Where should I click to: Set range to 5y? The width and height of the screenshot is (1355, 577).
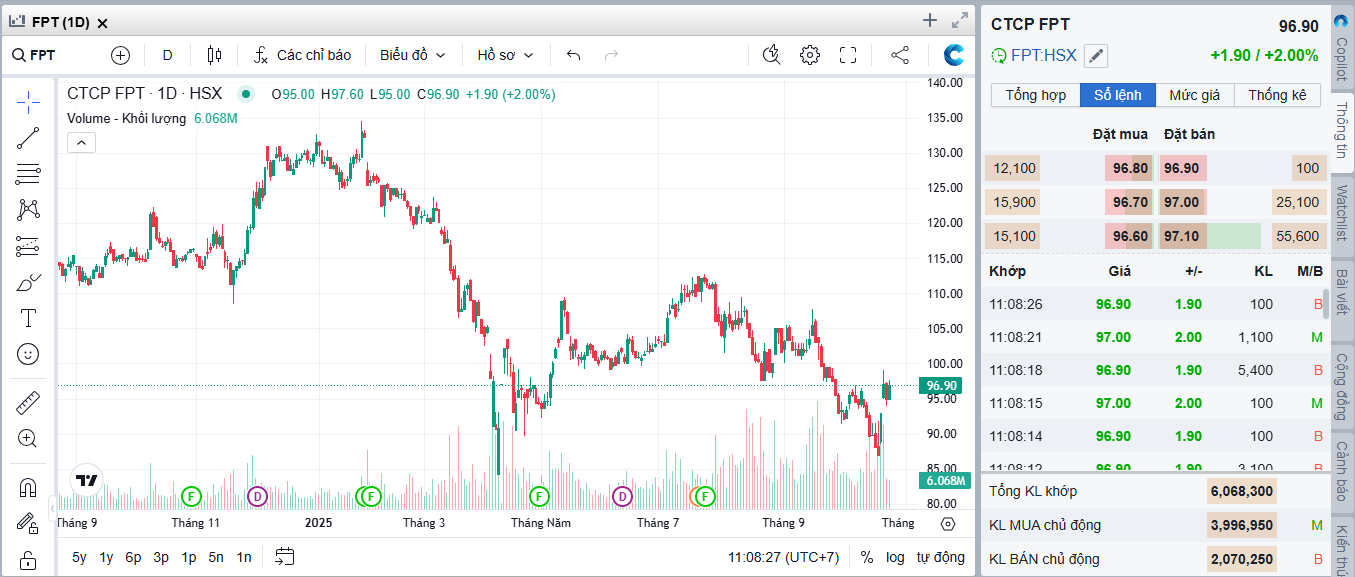pos(79,557)
